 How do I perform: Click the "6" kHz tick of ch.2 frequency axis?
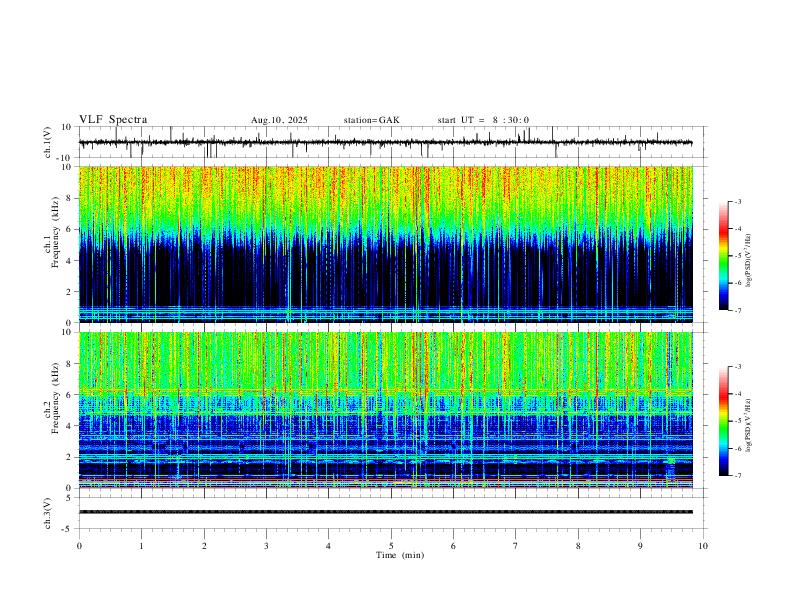(x=69, y=395)
